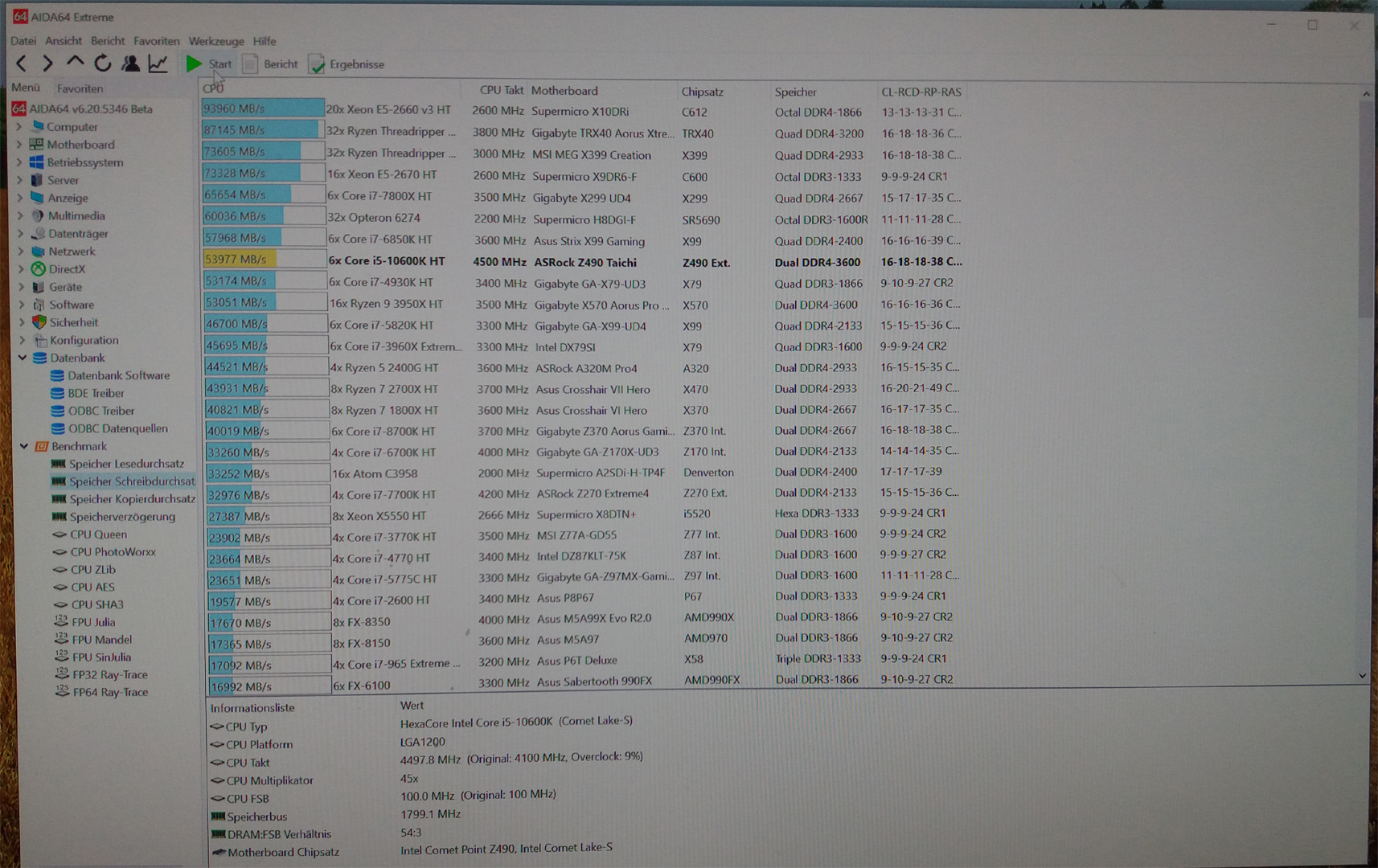Click scrollbar up arrow of results list
1378x868 pixels.
click(1365, 94)
